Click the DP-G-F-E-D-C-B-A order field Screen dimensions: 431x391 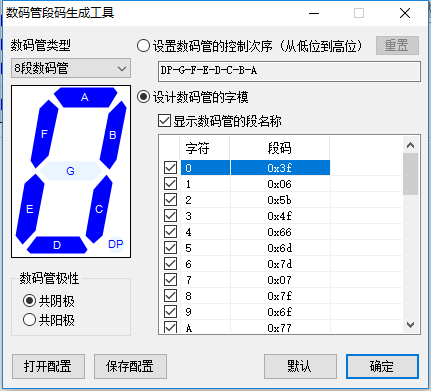(x=289, y=71)
